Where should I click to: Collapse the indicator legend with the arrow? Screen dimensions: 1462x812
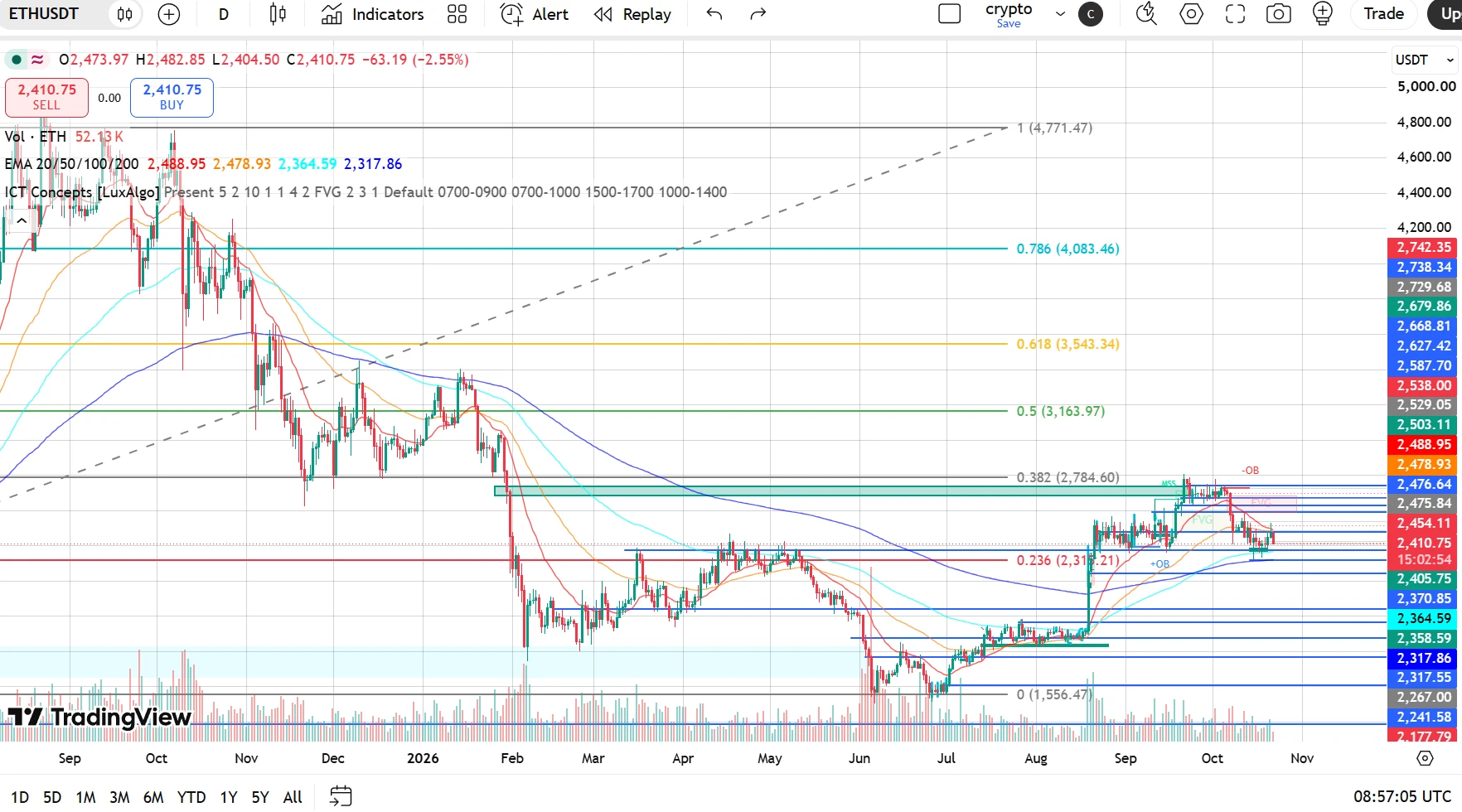pyautogui.click(x=22, y=220)
